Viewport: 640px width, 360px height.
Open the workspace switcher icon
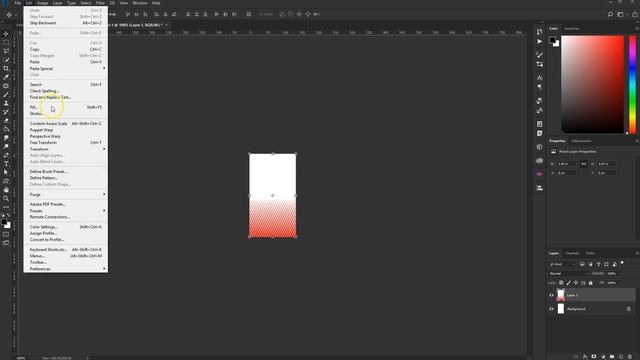620,14
